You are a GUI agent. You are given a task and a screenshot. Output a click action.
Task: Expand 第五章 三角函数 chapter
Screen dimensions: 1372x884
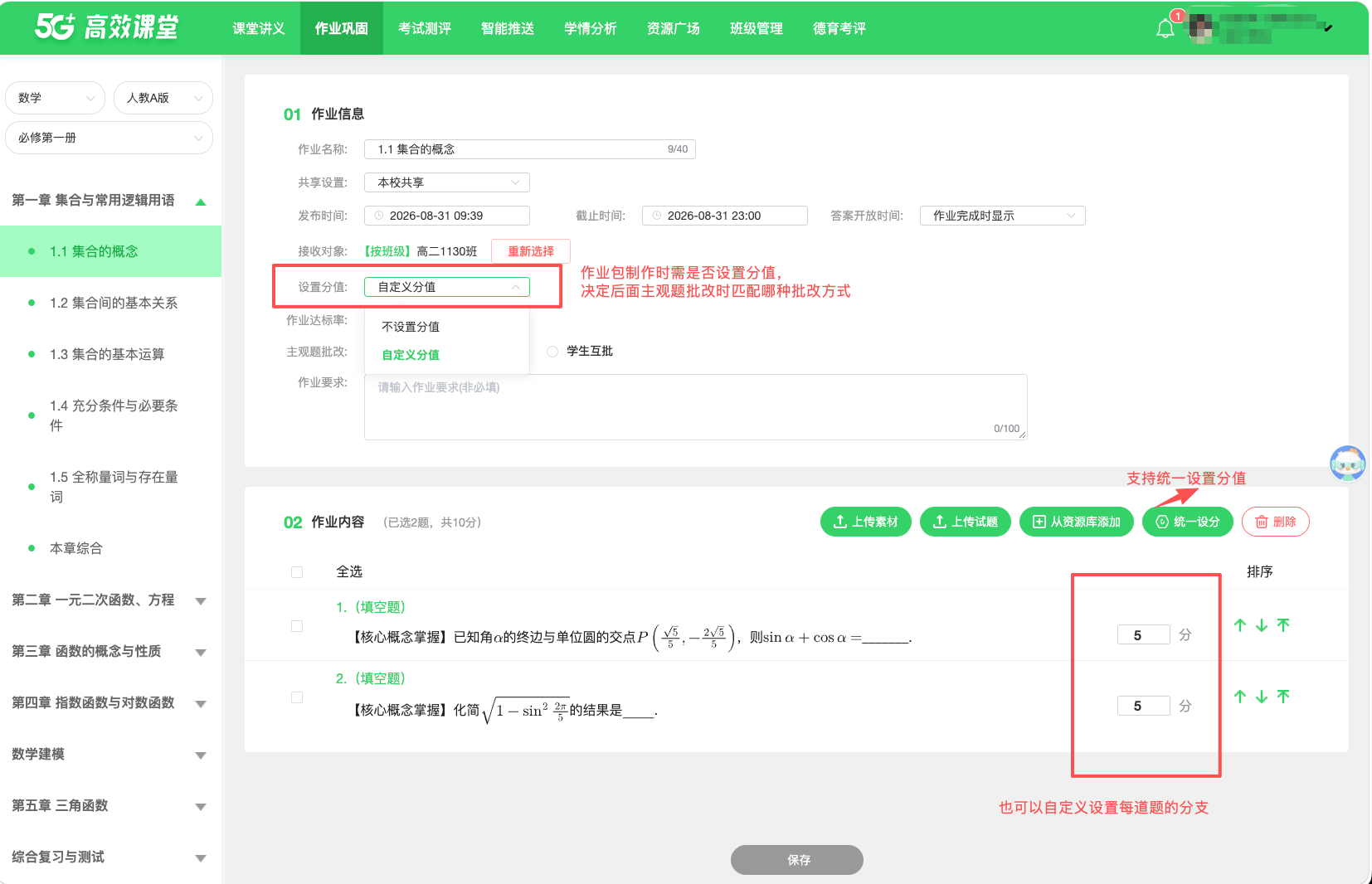click(x=201, y=807)
